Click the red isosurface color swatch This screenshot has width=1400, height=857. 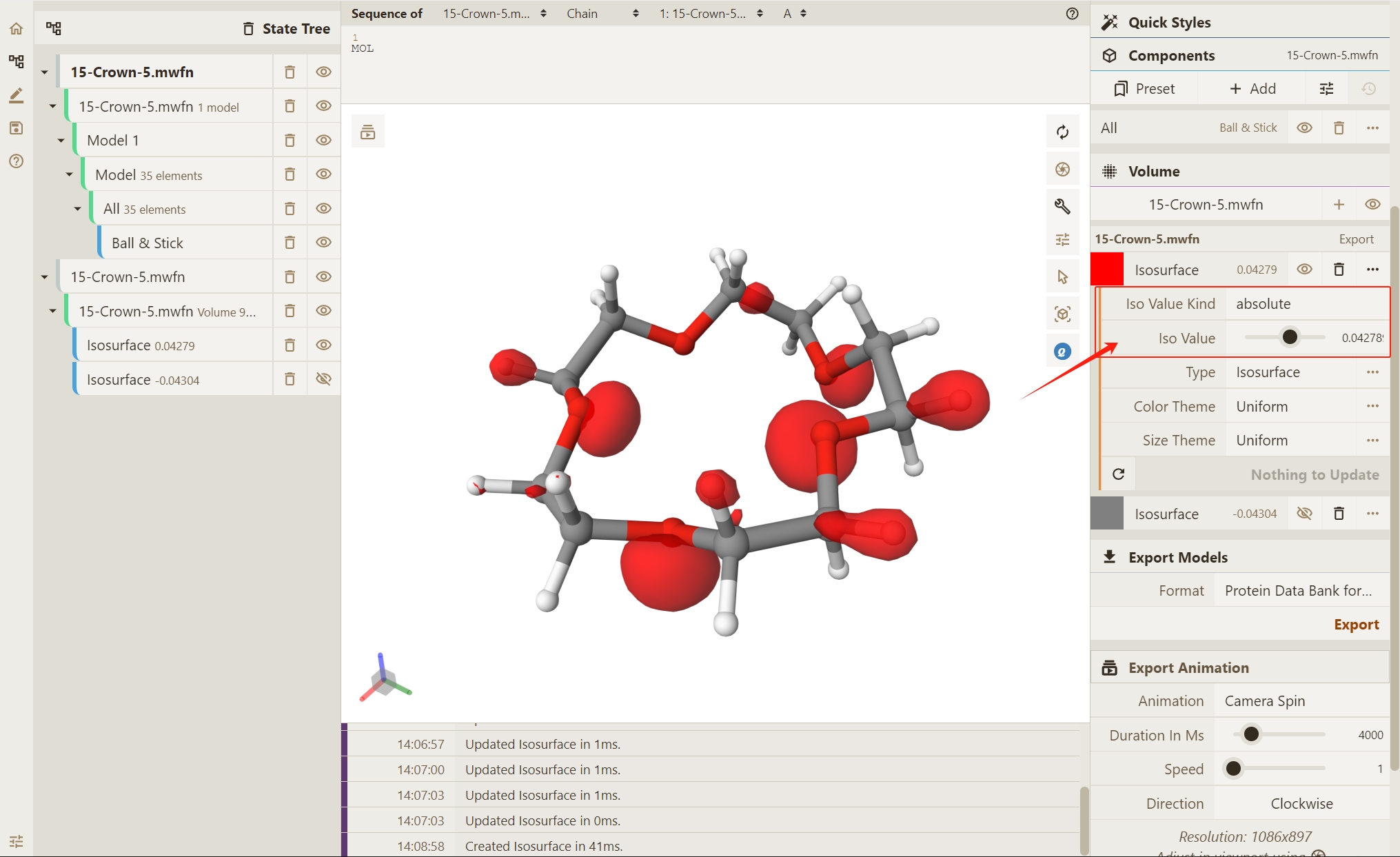tap(1107, 270)
